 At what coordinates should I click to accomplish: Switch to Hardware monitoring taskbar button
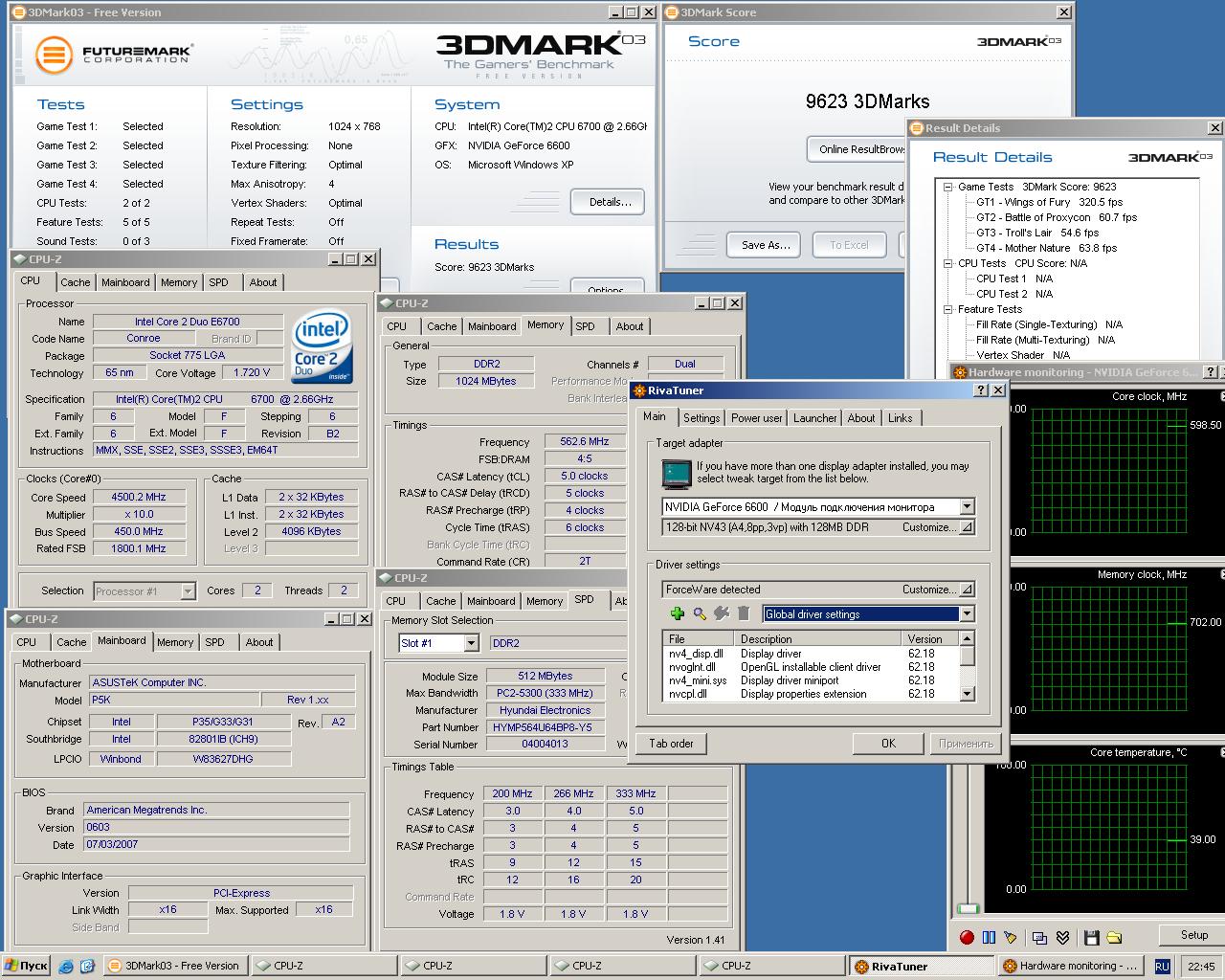(1070, 966)
